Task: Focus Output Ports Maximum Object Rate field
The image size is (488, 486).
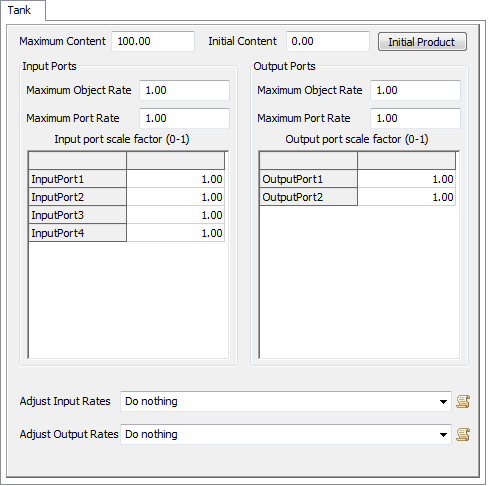Action: point(415,90)
